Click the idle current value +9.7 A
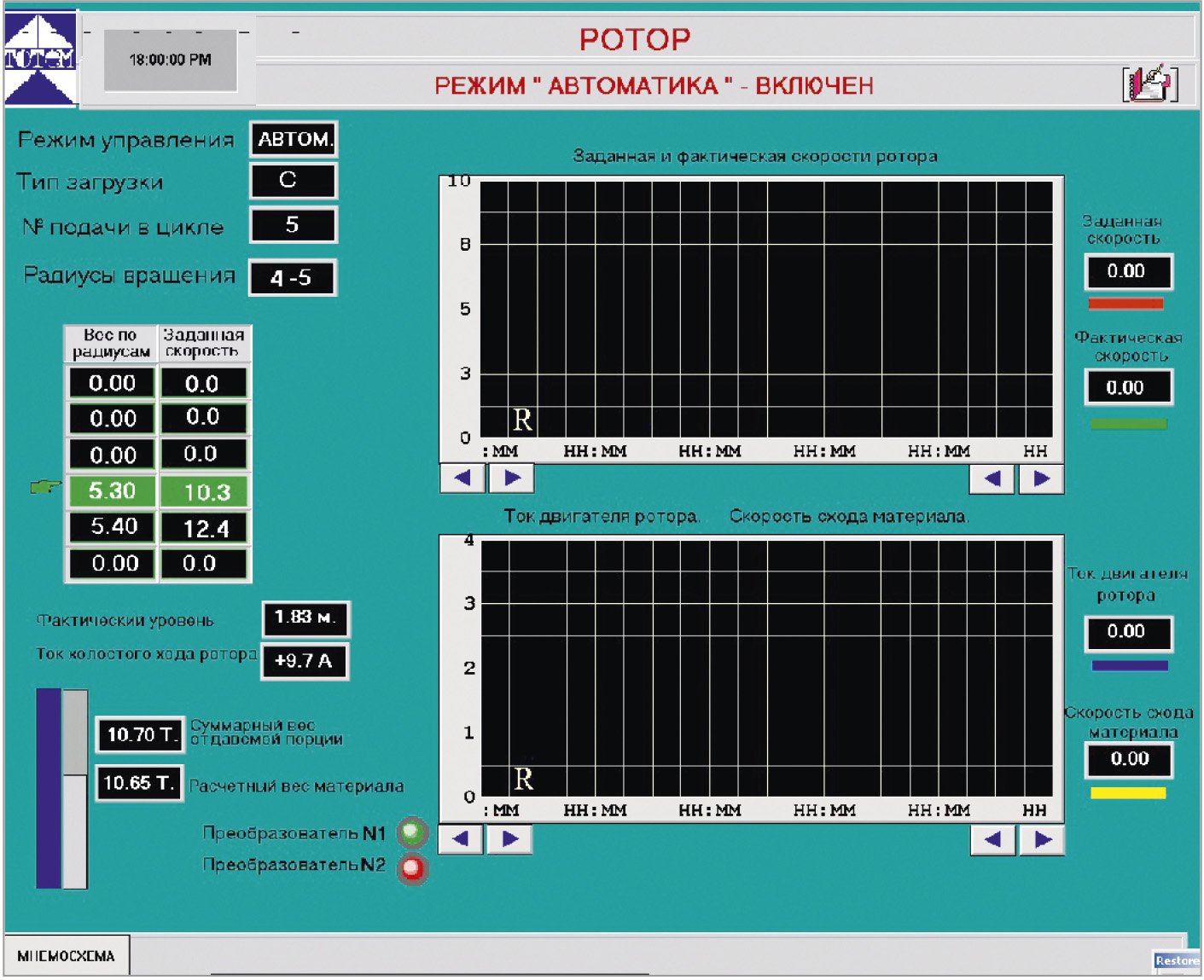Screen dimensions: 1204x980 click(x=305, y=661)
